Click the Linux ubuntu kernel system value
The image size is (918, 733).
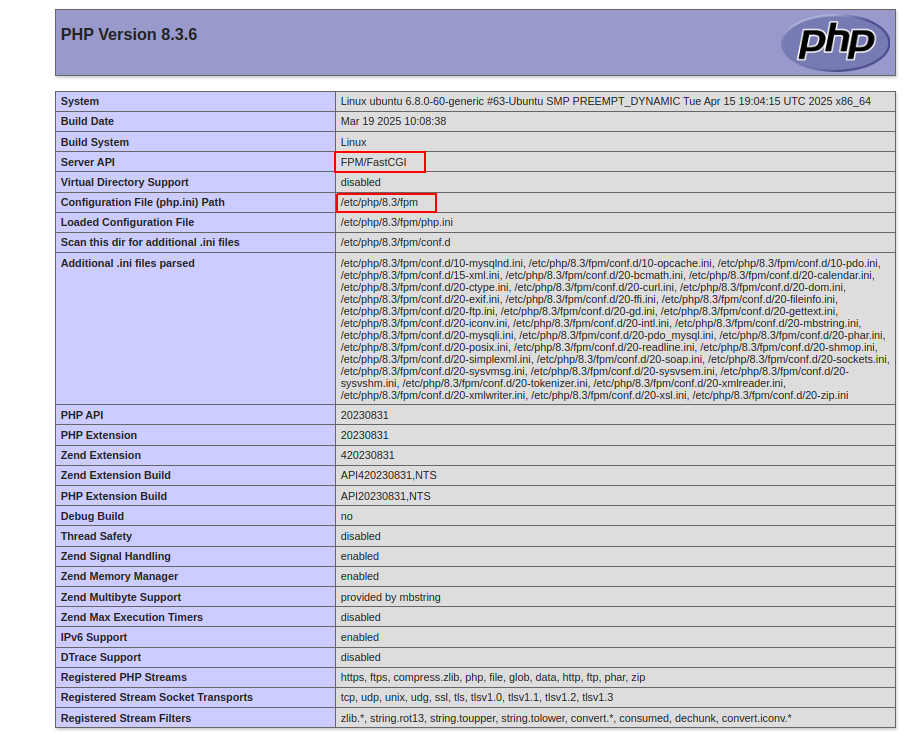point(605,101)
